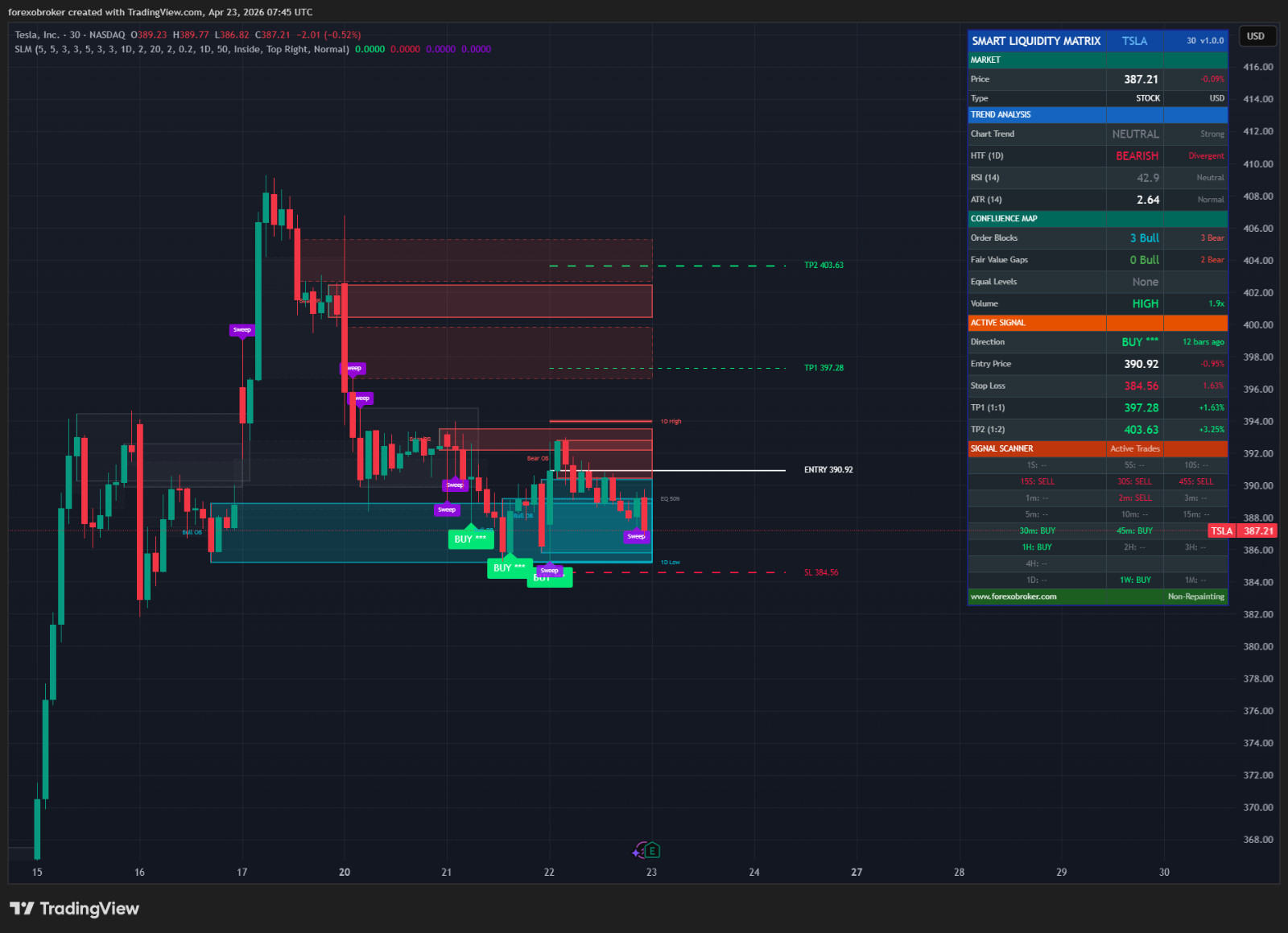Click the date '20' on time axis
Screen dimensions: 1288x933
click(x=345, y=872)
